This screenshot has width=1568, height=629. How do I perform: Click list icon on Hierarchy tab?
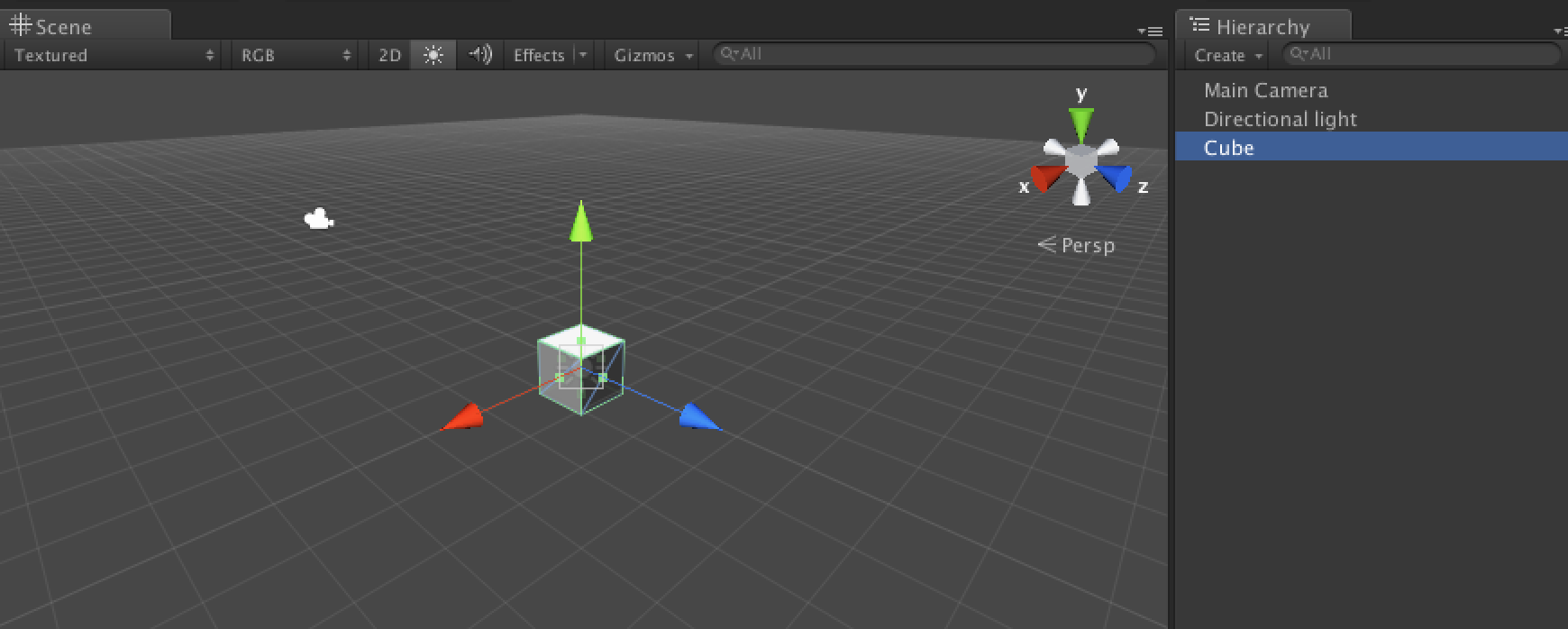[x=1199, y=25]
